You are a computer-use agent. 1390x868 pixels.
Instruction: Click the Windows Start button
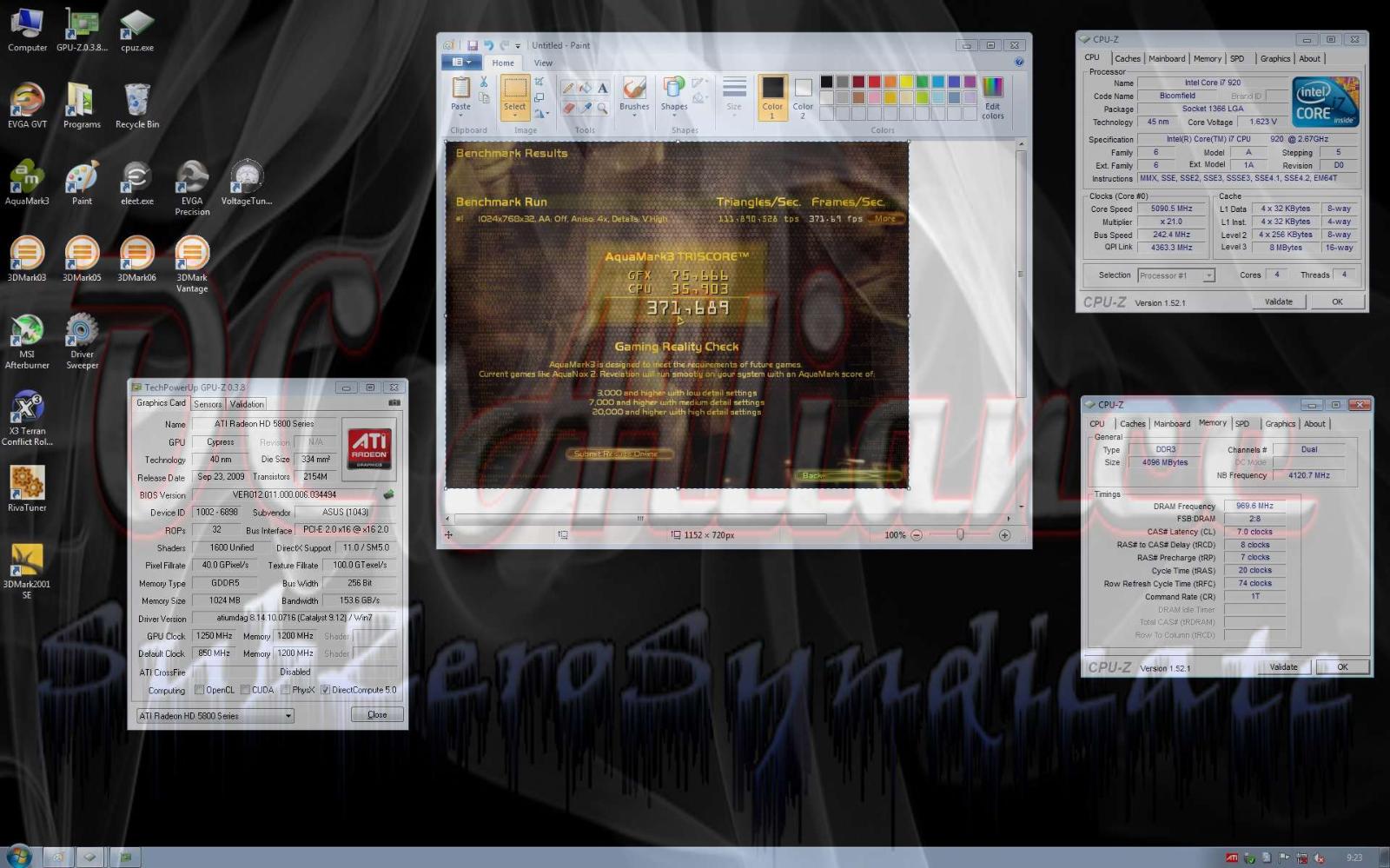[19, 856]
